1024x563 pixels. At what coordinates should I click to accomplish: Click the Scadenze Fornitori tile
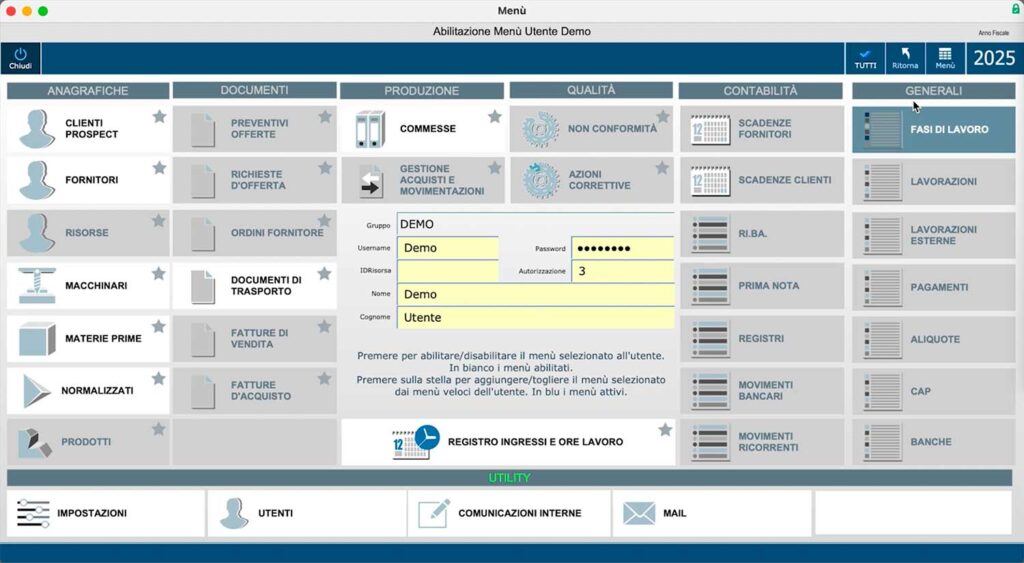click(x=761, y=129)
